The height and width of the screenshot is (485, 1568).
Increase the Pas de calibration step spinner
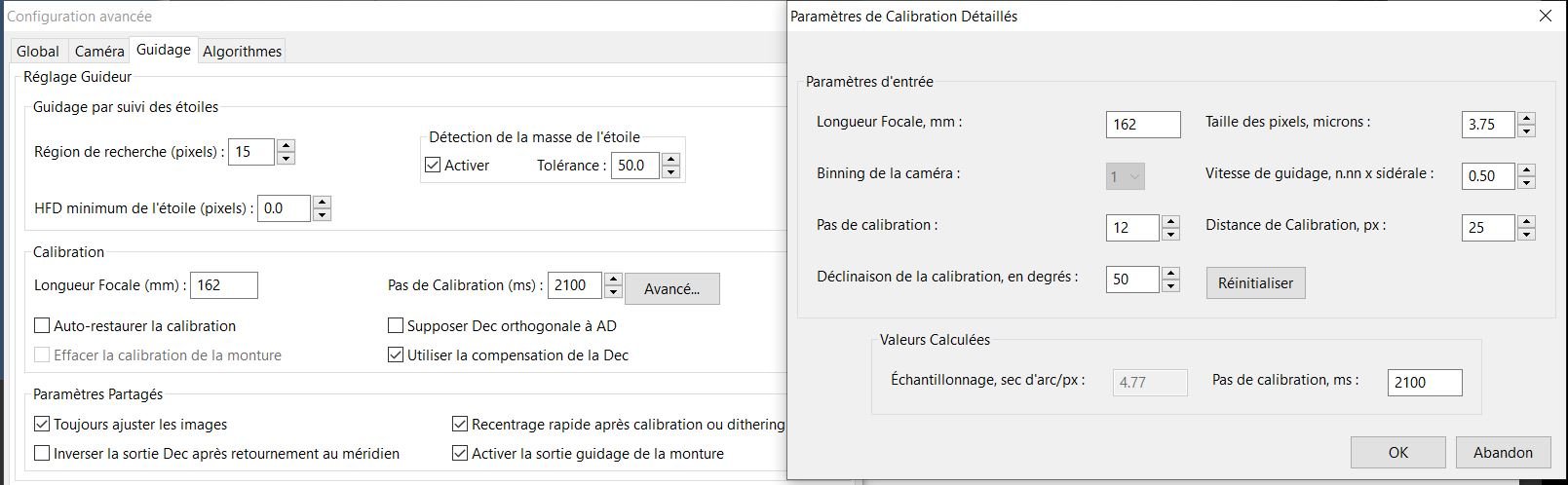(x=1171, y=221)
